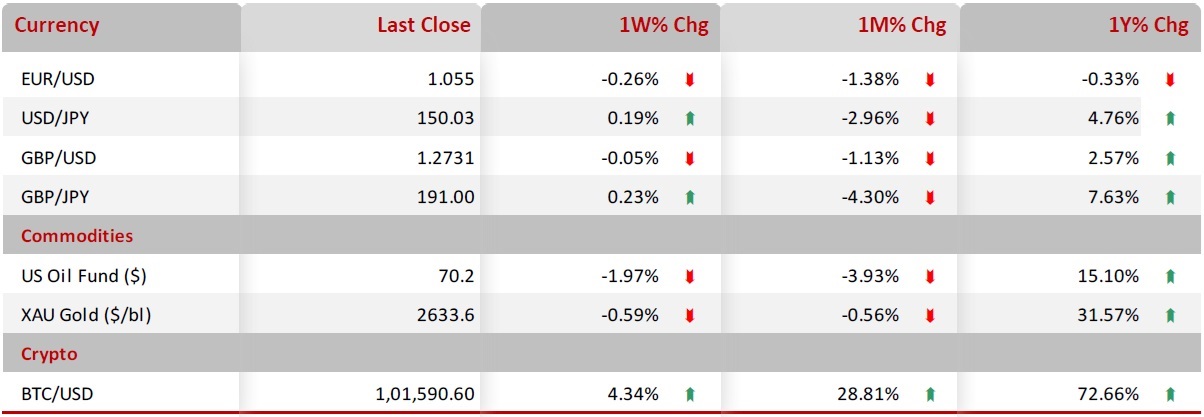Click the red down arrow for EUR/USD 1Y change

[1170, 79]
